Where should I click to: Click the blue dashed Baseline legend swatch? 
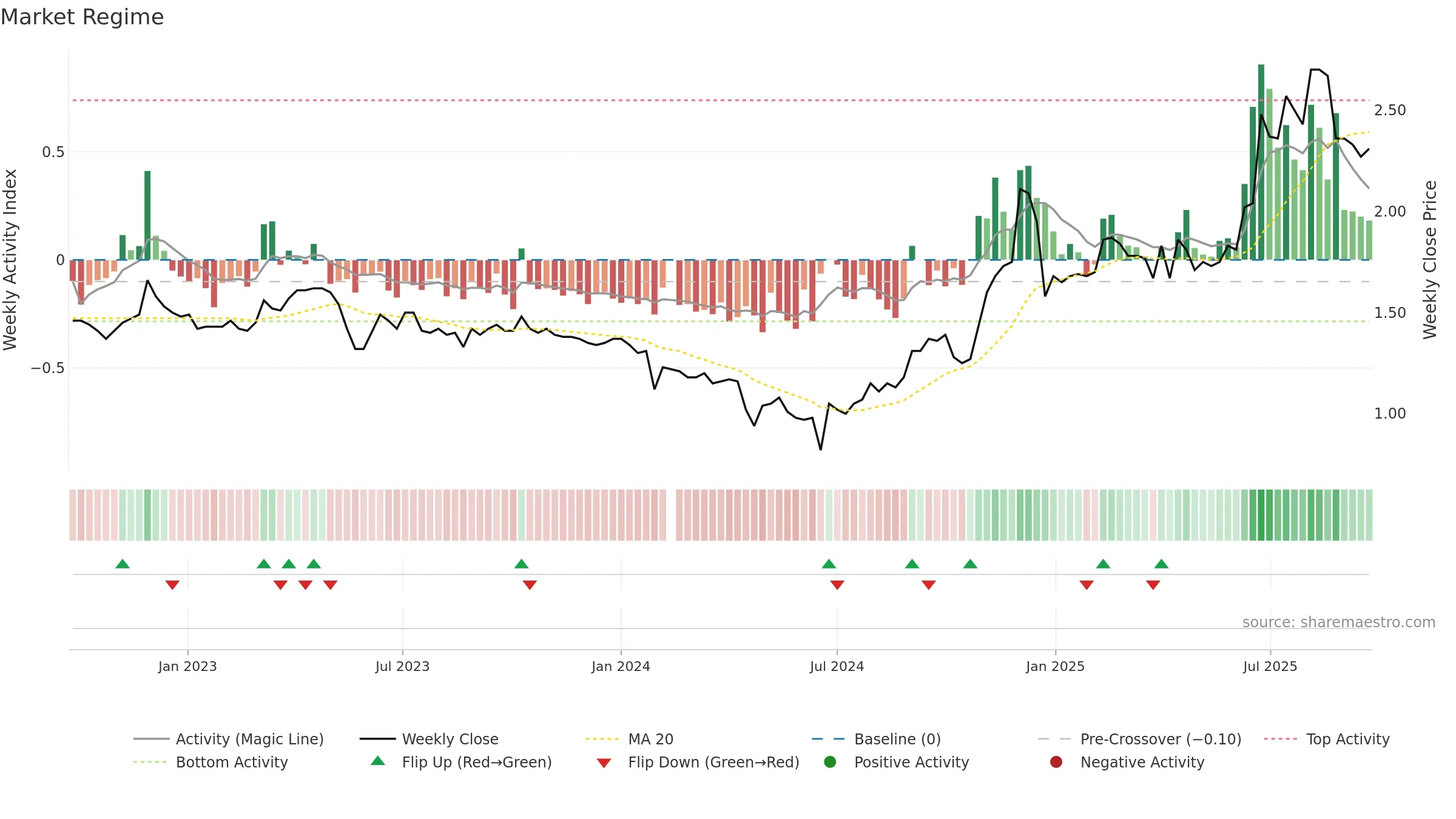point(828,739)
